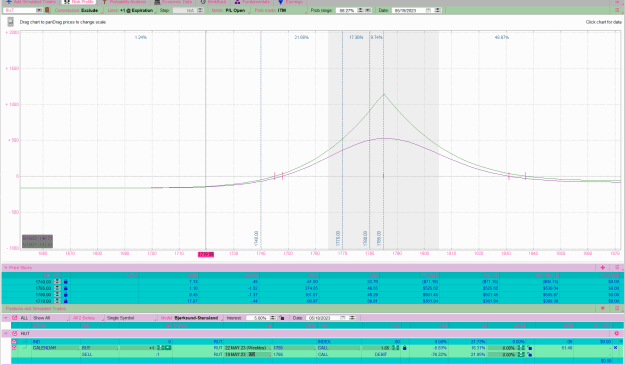Adjust the Prob range percentage stepper
The width and height of the screenshot is (625, 365).
click(360, 10)
